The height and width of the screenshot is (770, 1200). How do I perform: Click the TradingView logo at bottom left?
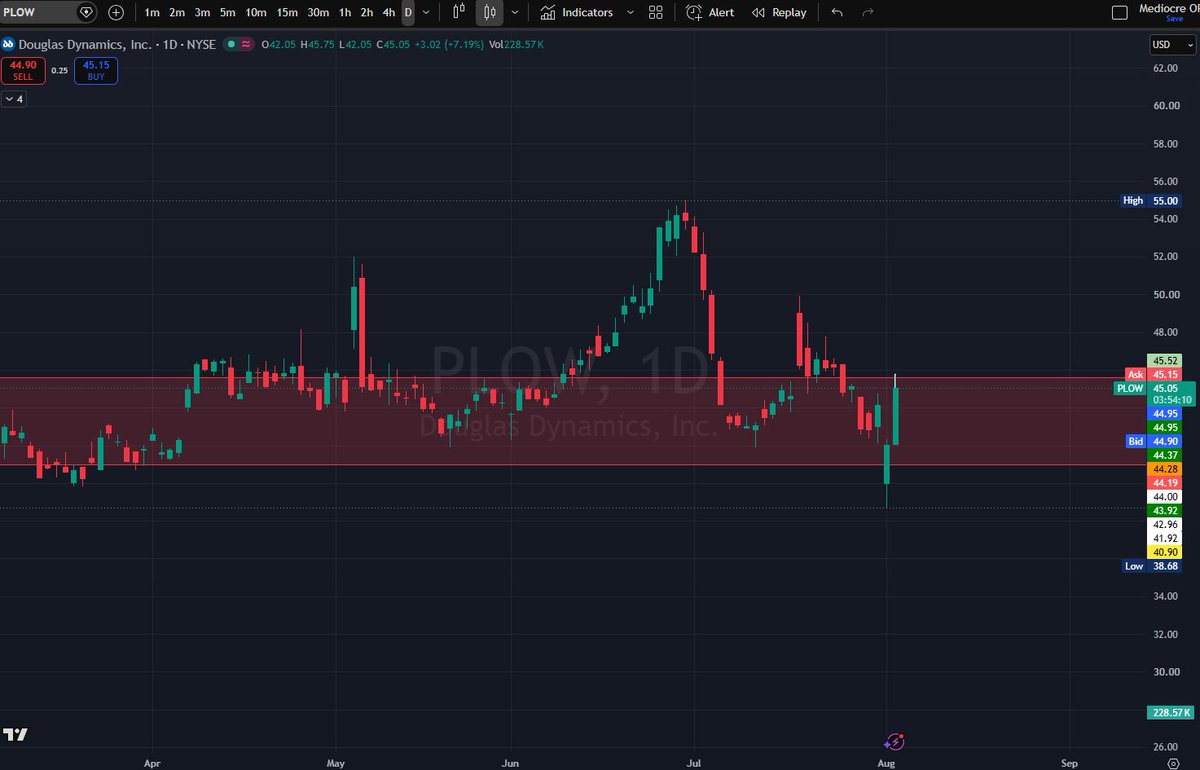[x=15, y=734]
